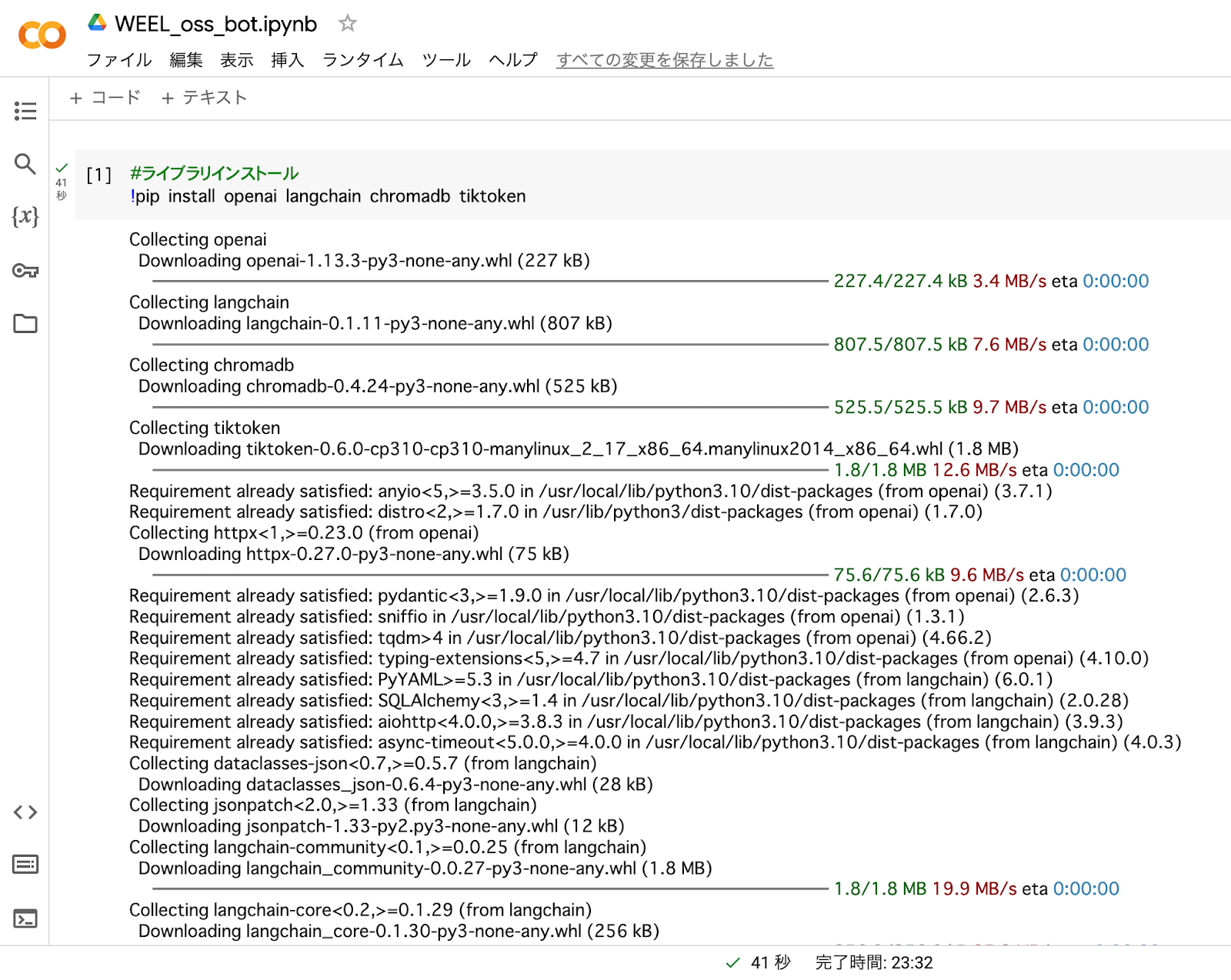Open the ランタイム menu

[x=363, y=60]
